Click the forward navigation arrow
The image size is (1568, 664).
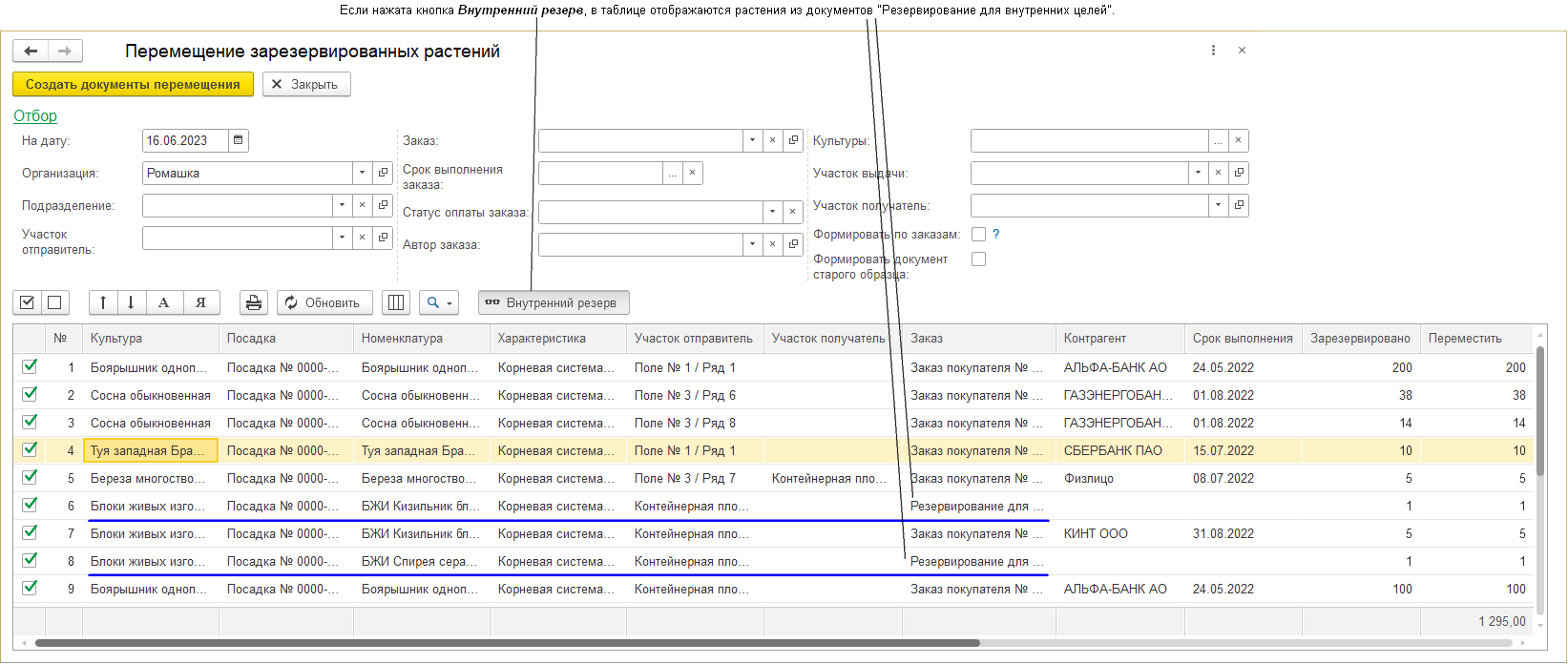click(65, 51)
